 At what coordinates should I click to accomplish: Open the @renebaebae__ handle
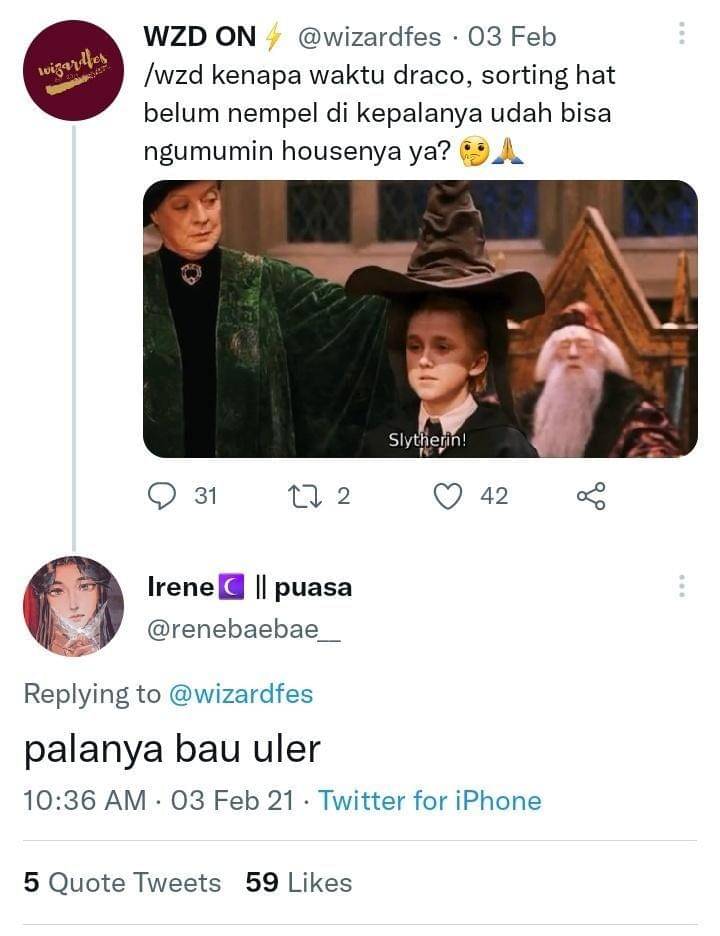(244, 630)
